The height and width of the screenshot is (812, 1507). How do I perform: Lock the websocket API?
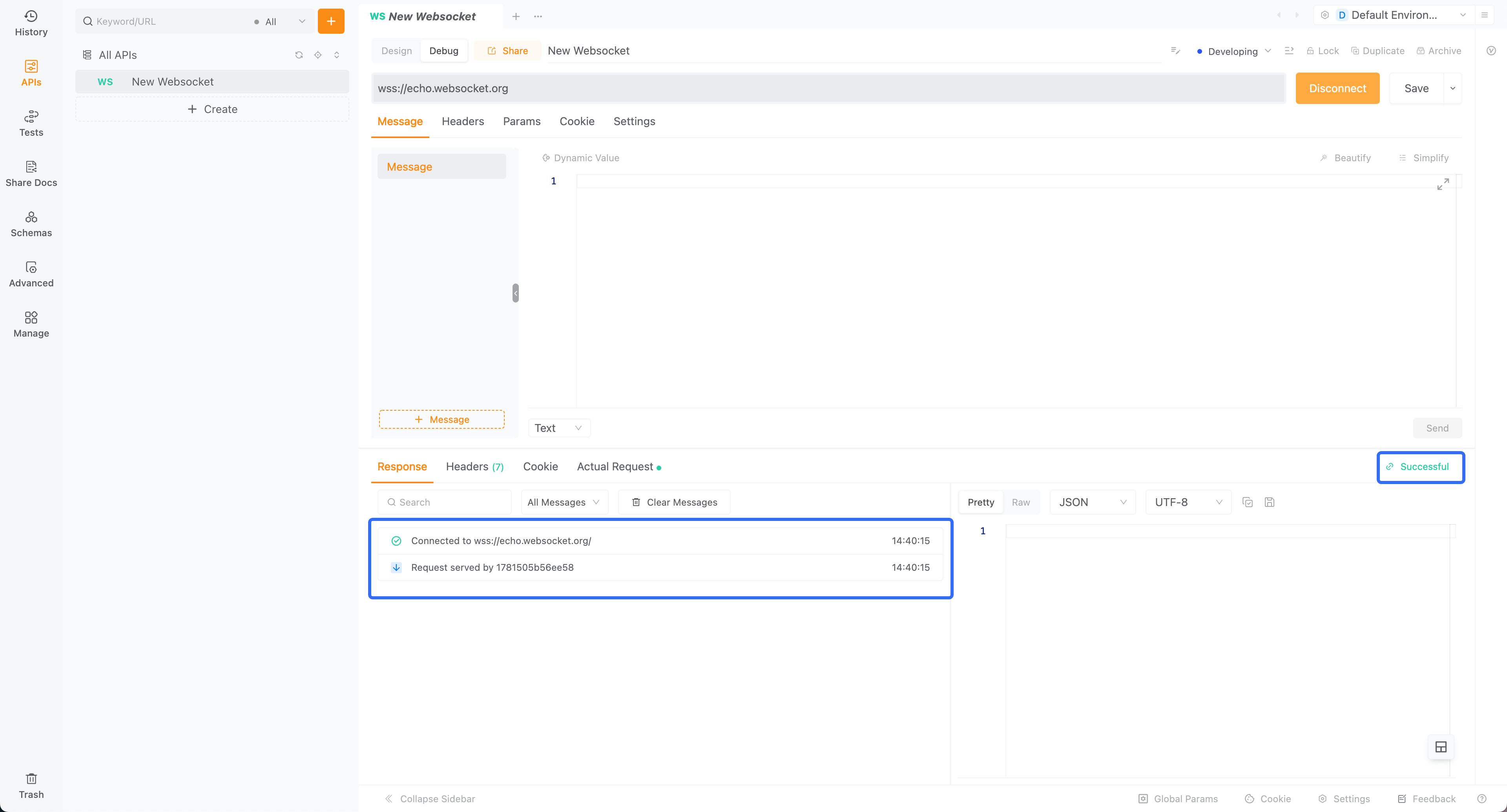(x=1322, y=51)
